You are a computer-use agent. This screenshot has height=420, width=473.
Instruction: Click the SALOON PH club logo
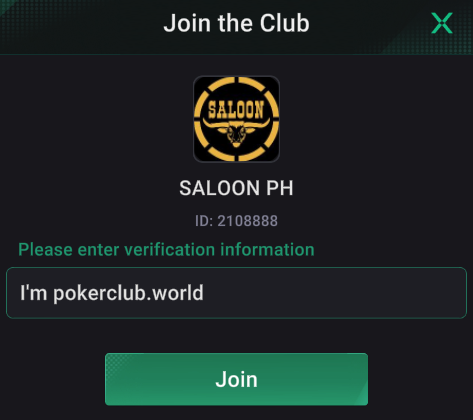[x=236, y=119]
